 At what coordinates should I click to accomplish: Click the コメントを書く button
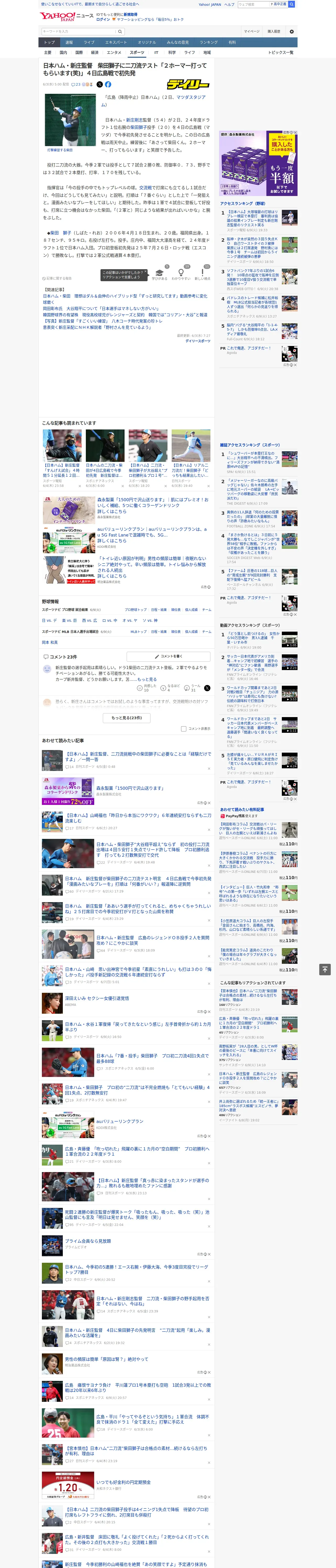click(x=168, y=657)
